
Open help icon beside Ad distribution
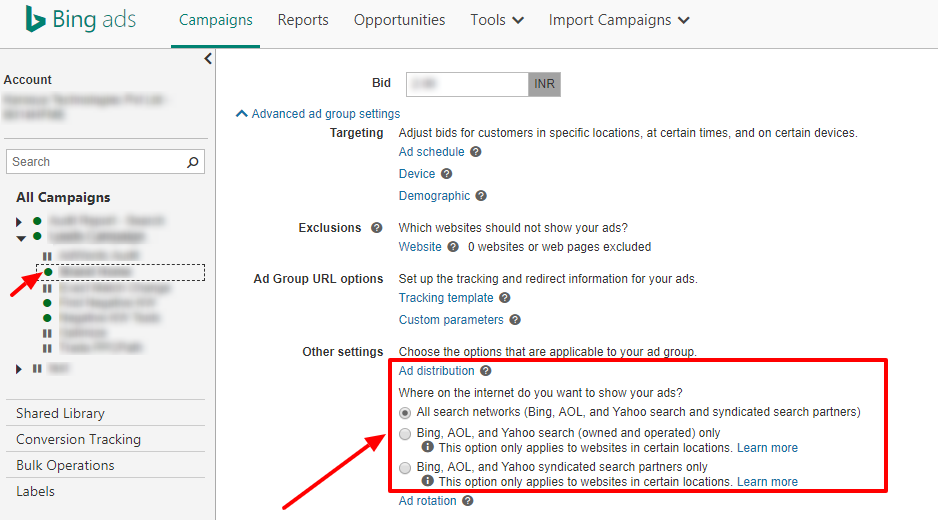[x=486, y=370]
